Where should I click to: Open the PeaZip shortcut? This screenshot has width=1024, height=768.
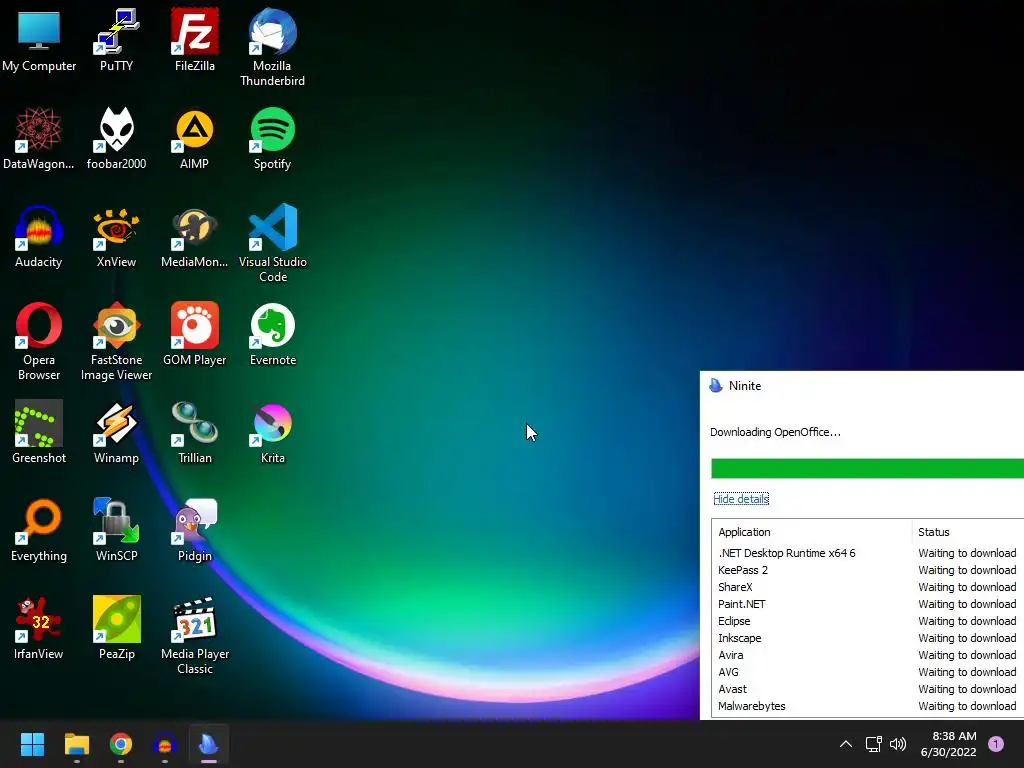116,628
